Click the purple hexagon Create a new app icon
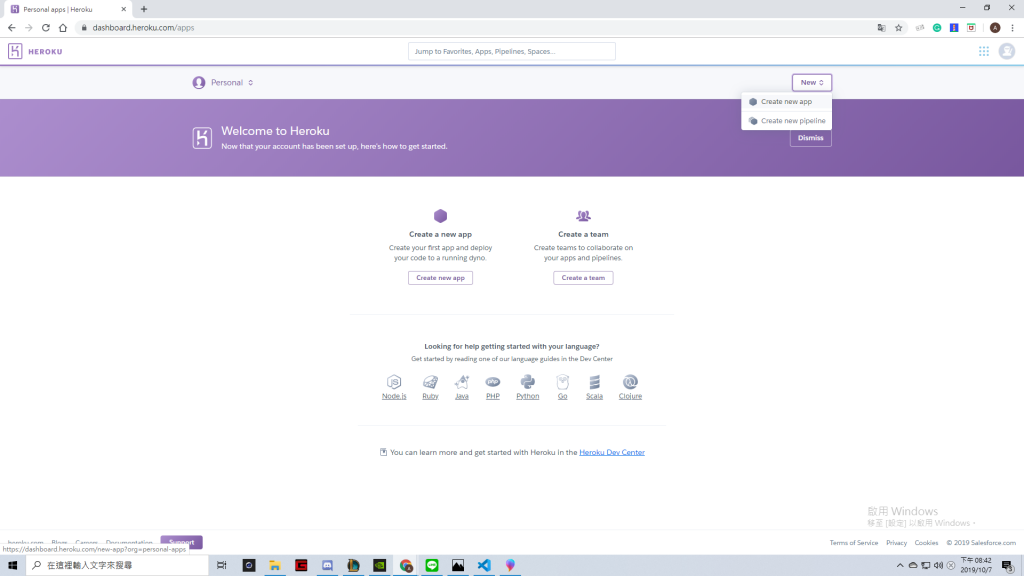 pyautogui.click(x=440, y=216)
